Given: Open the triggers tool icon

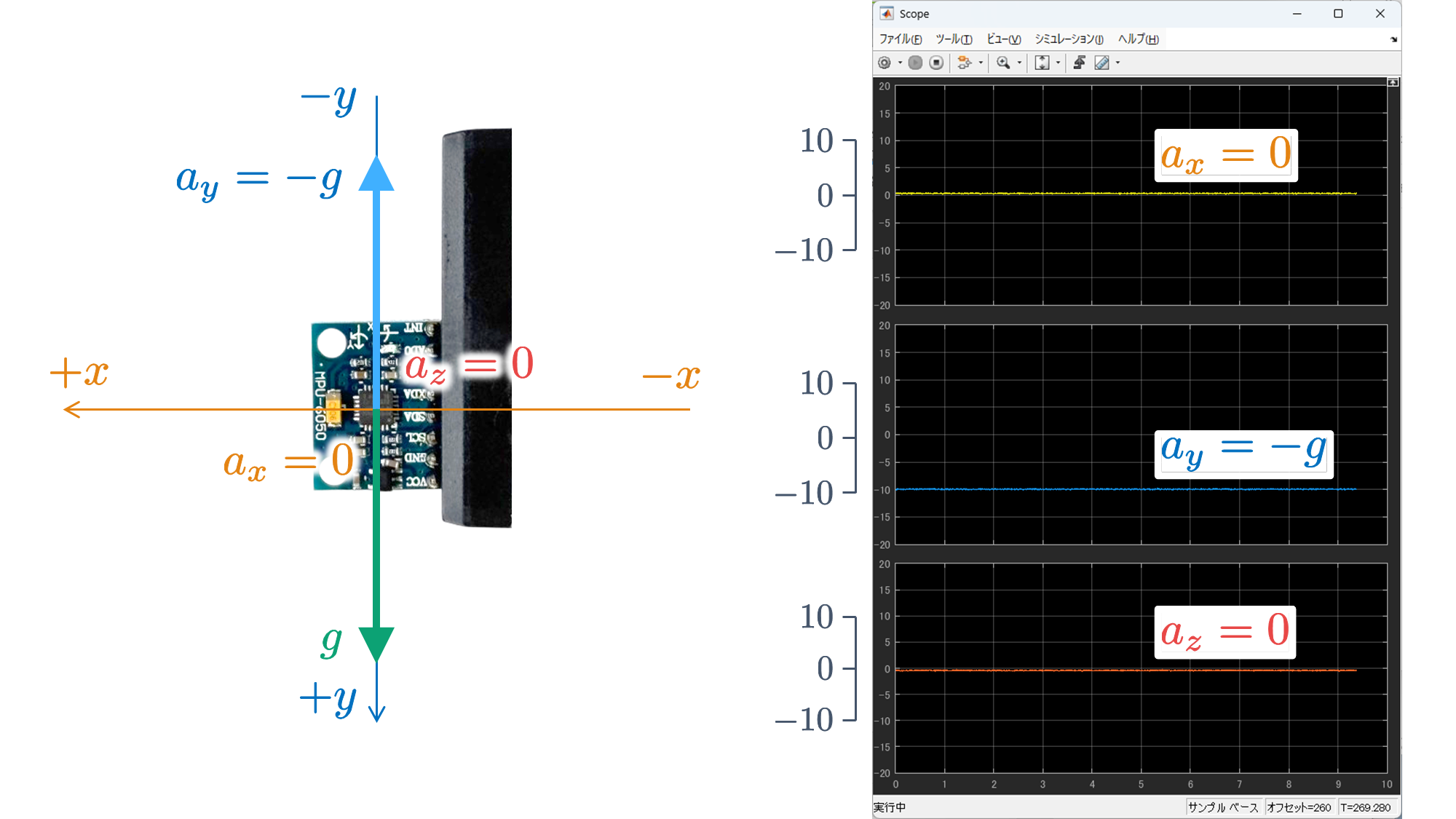Looking at the screenshot, I should point(1080,63).
